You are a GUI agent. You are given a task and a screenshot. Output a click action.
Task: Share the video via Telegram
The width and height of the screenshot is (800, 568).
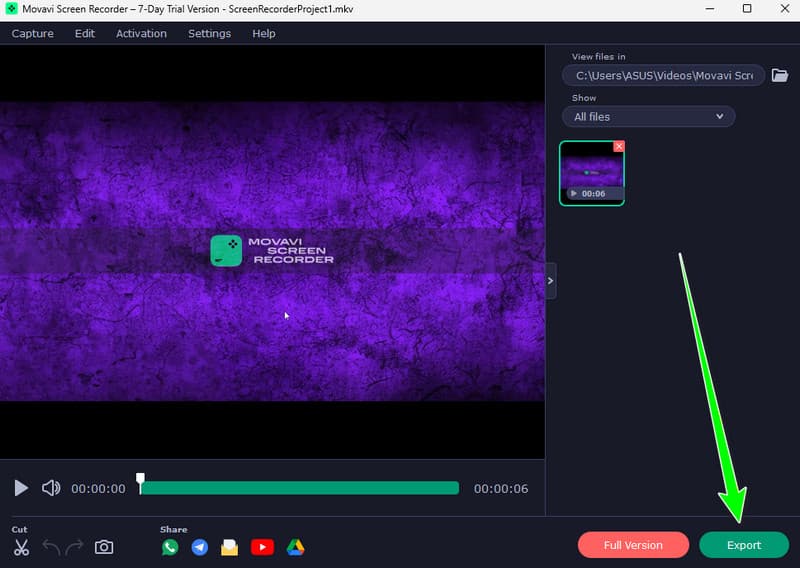point(199,547)
